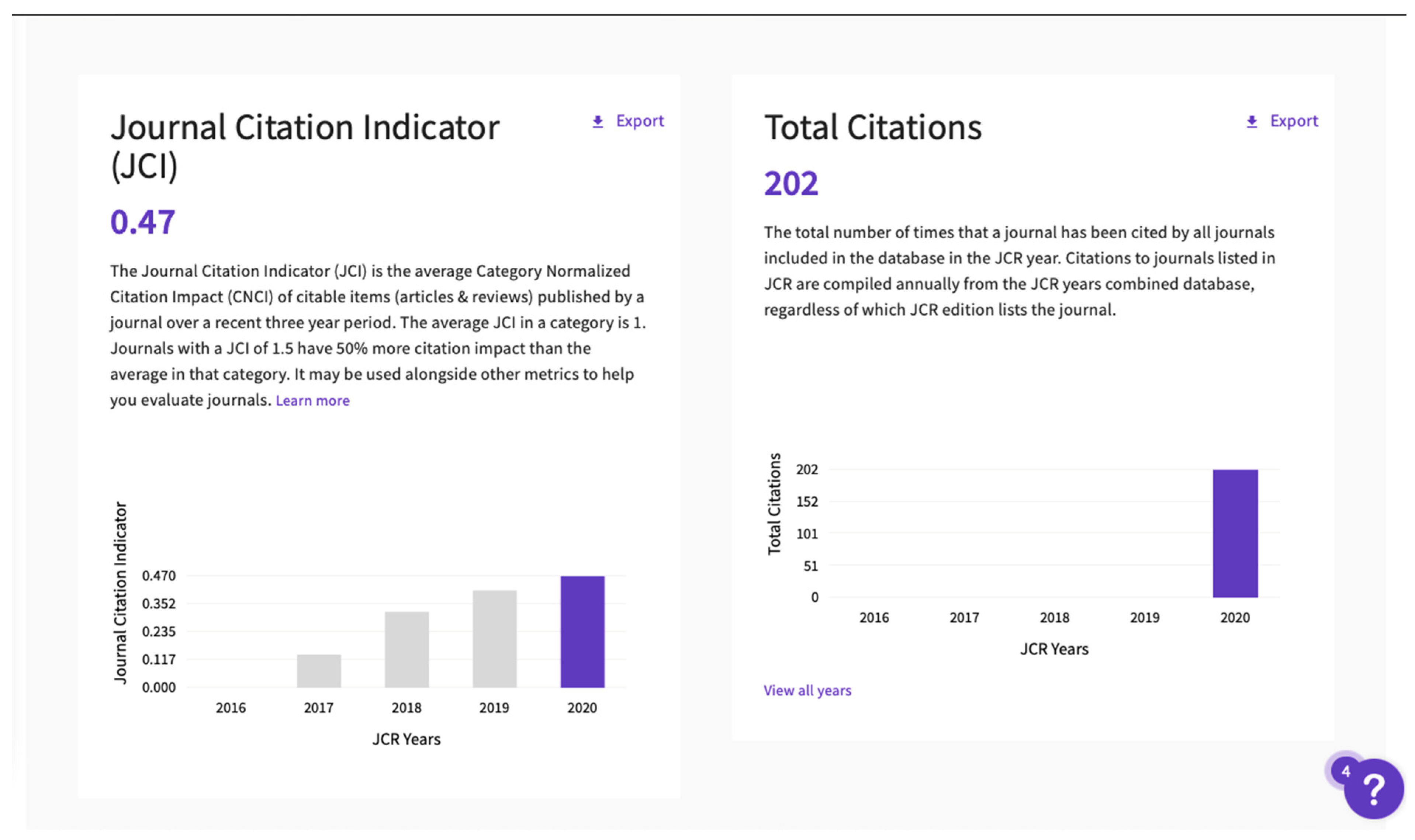Viewport: 1415px width, 840px height.
Task: Click Export text in JCI panel
Action: [640, 121]
